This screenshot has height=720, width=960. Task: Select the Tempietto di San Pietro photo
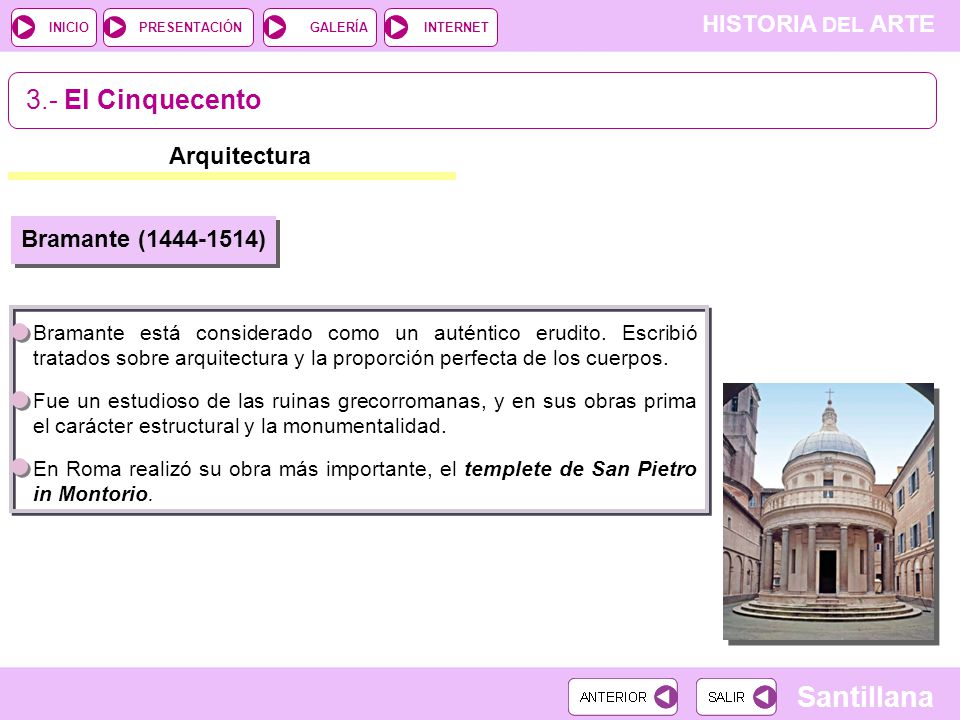point(829,511)
